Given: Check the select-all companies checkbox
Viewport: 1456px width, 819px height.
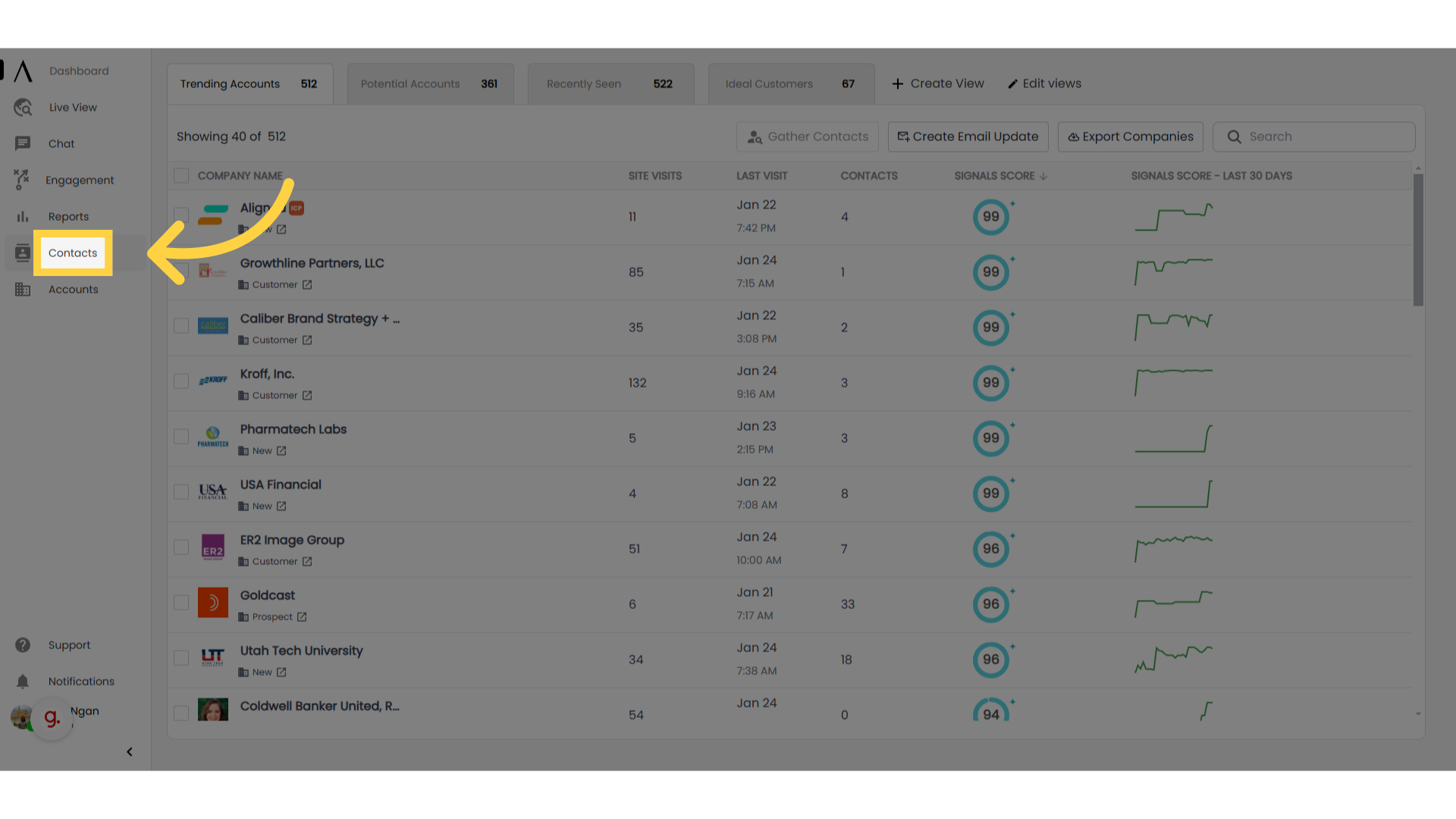Looking at the screenshot, I should pos(181,175).
